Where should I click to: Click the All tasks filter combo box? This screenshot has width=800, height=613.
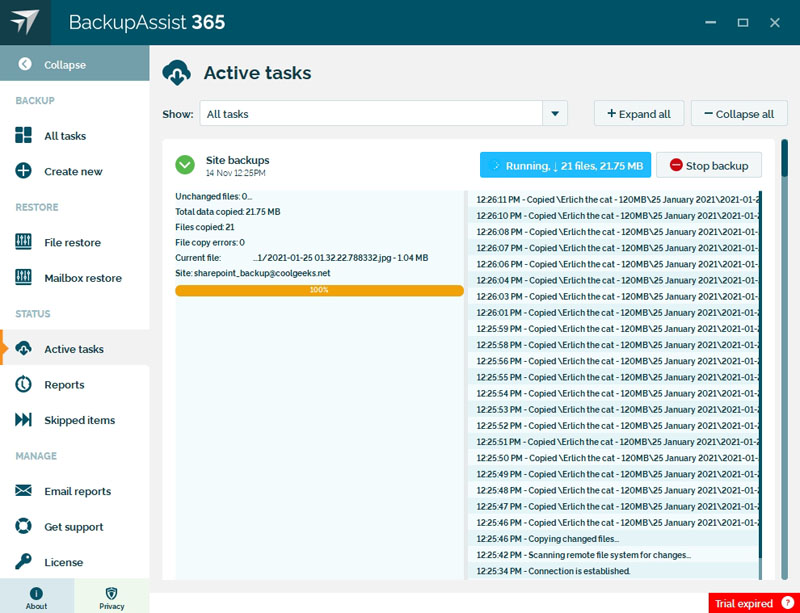pyautogui.click(x=383, y=113)
